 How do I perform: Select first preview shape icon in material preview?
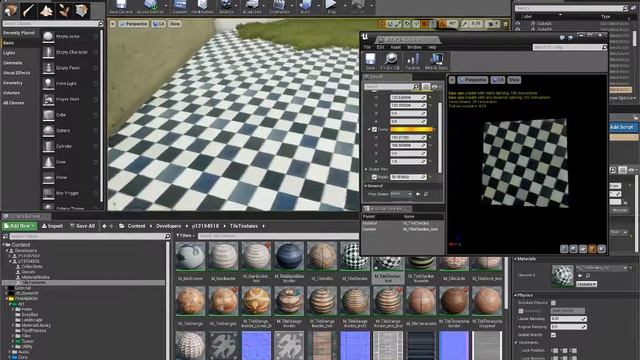564,249
